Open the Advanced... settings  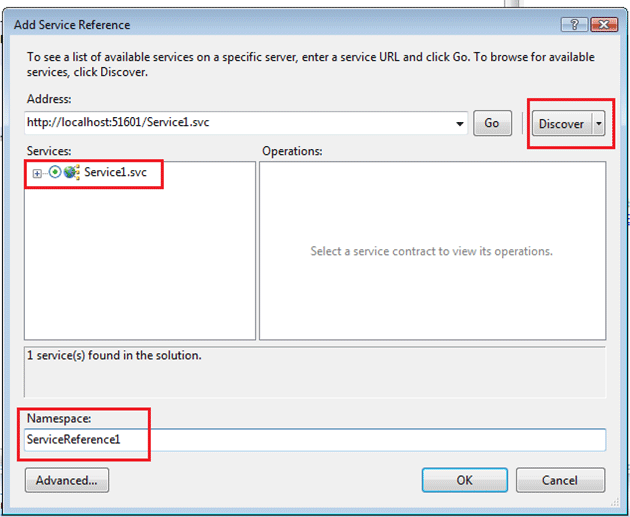[x=66, y=480]
